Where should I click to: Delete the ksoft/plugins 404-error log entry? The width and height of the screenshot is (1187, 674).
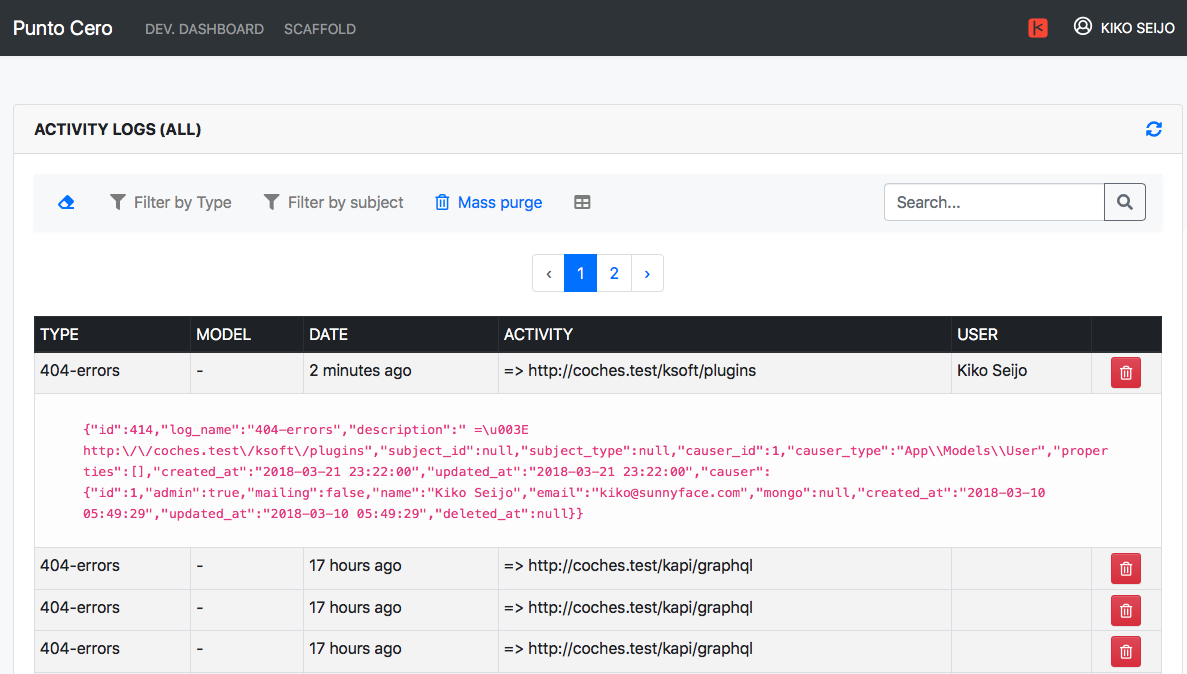[1126, 373]
